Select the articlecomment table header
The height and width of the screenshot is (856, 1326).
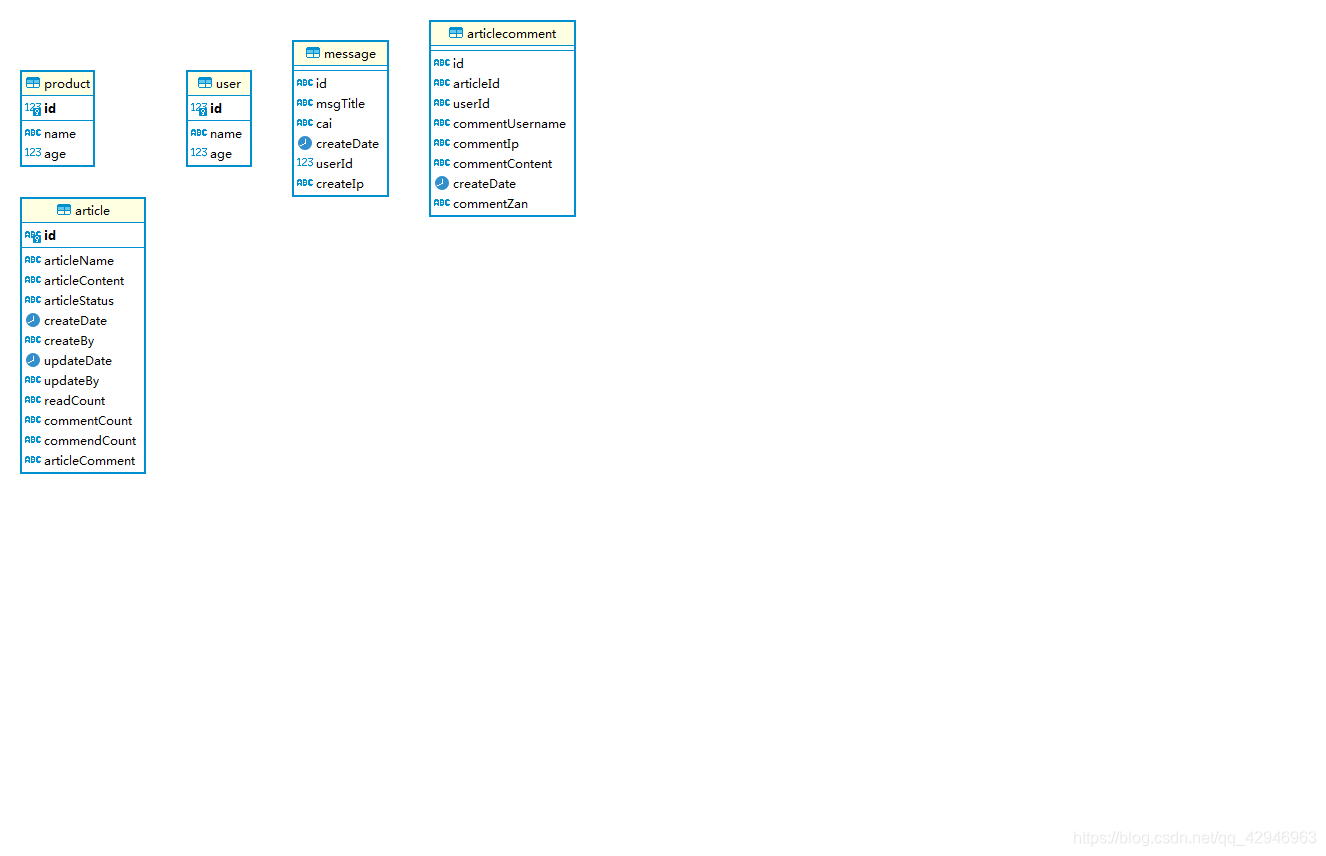click(502, 33)
